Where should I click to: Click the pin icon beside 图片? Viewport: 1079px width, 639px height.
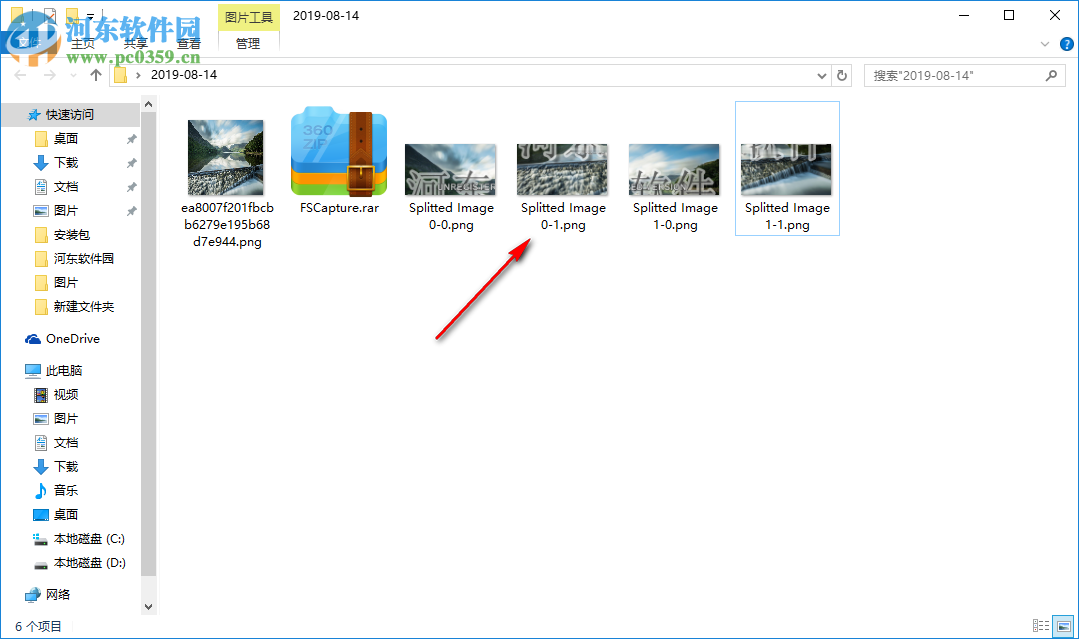tap(131, 211)
